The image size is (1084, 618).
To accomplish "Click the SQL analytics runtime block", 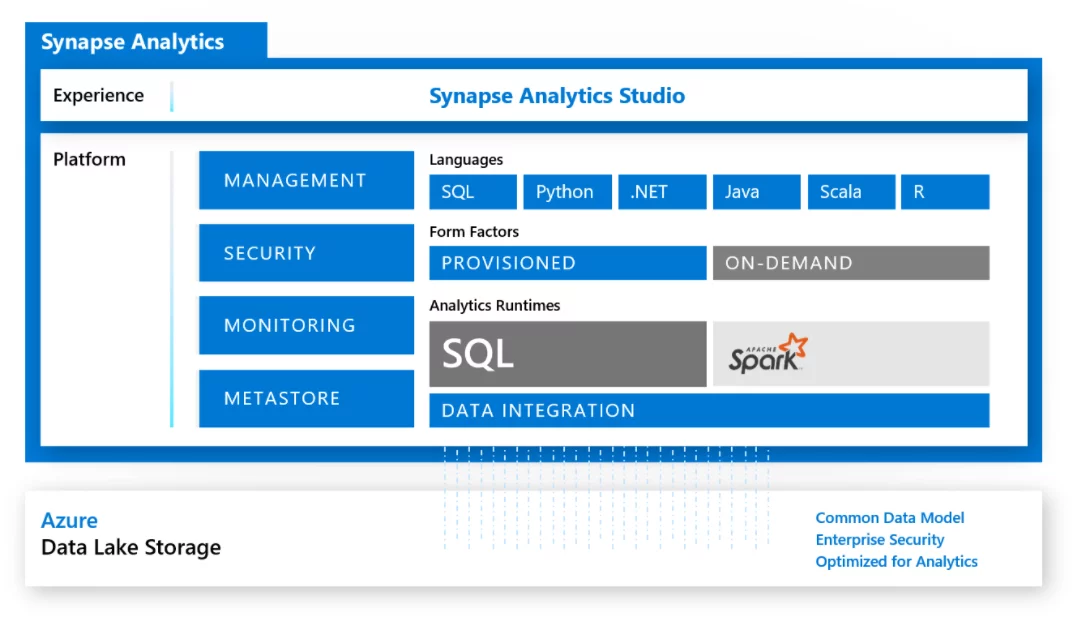I will 568,353.
